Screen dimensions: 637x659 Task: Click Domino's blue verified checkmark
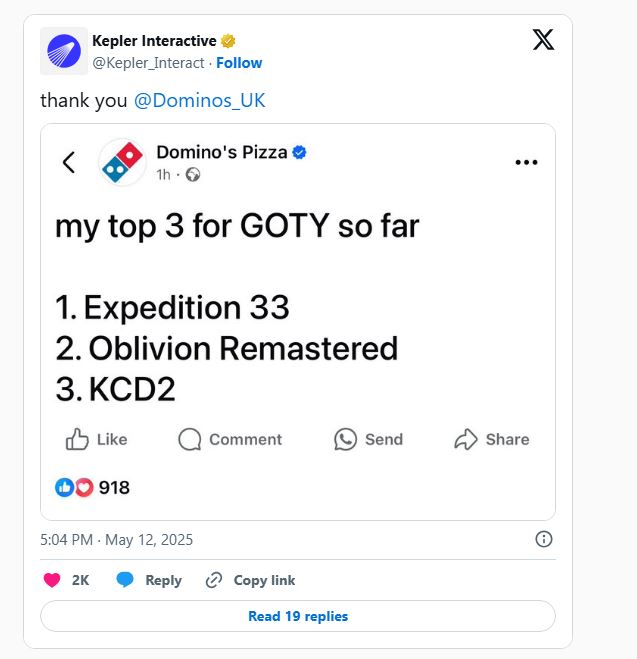tap(299, 152)
